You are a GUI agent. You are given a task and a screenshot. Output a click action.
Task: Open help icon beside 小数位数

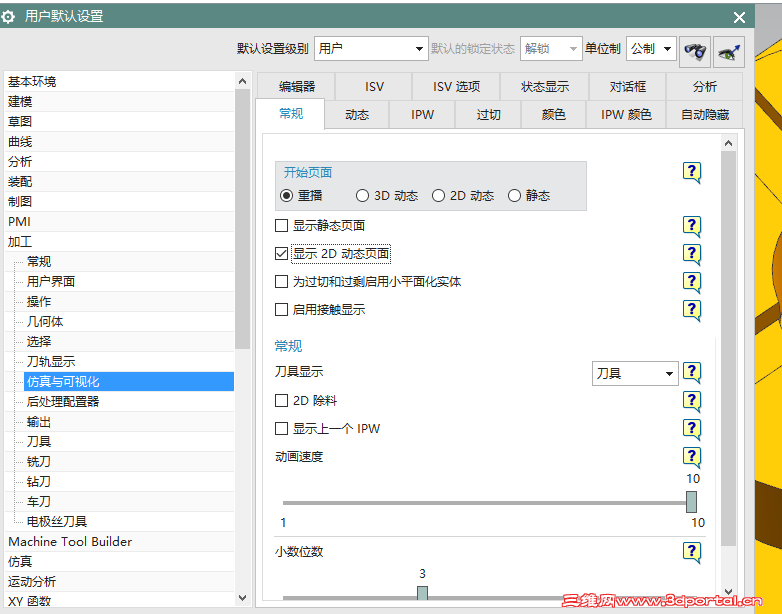pos(692,552)
